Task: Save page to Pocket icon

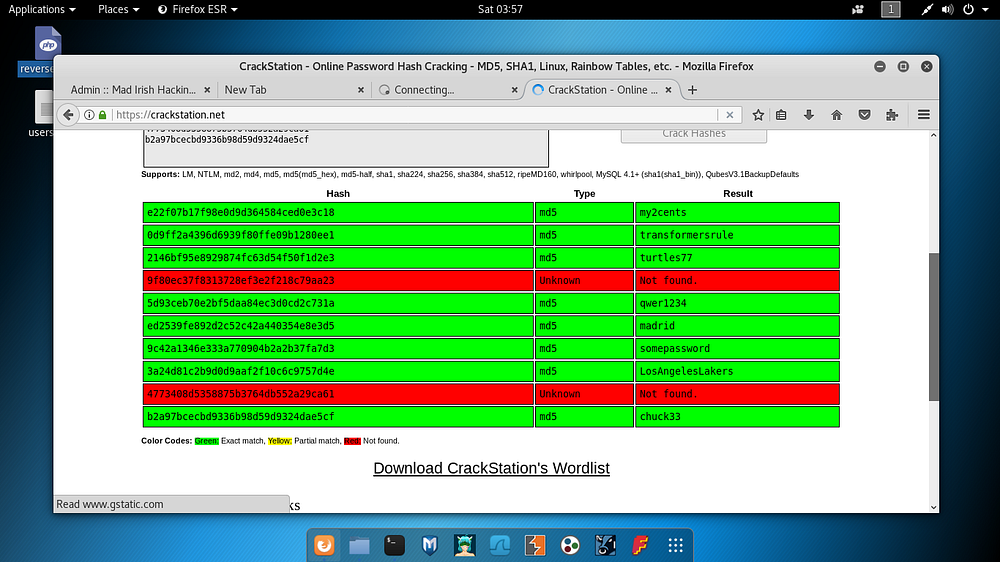Action: click(864, 115)
